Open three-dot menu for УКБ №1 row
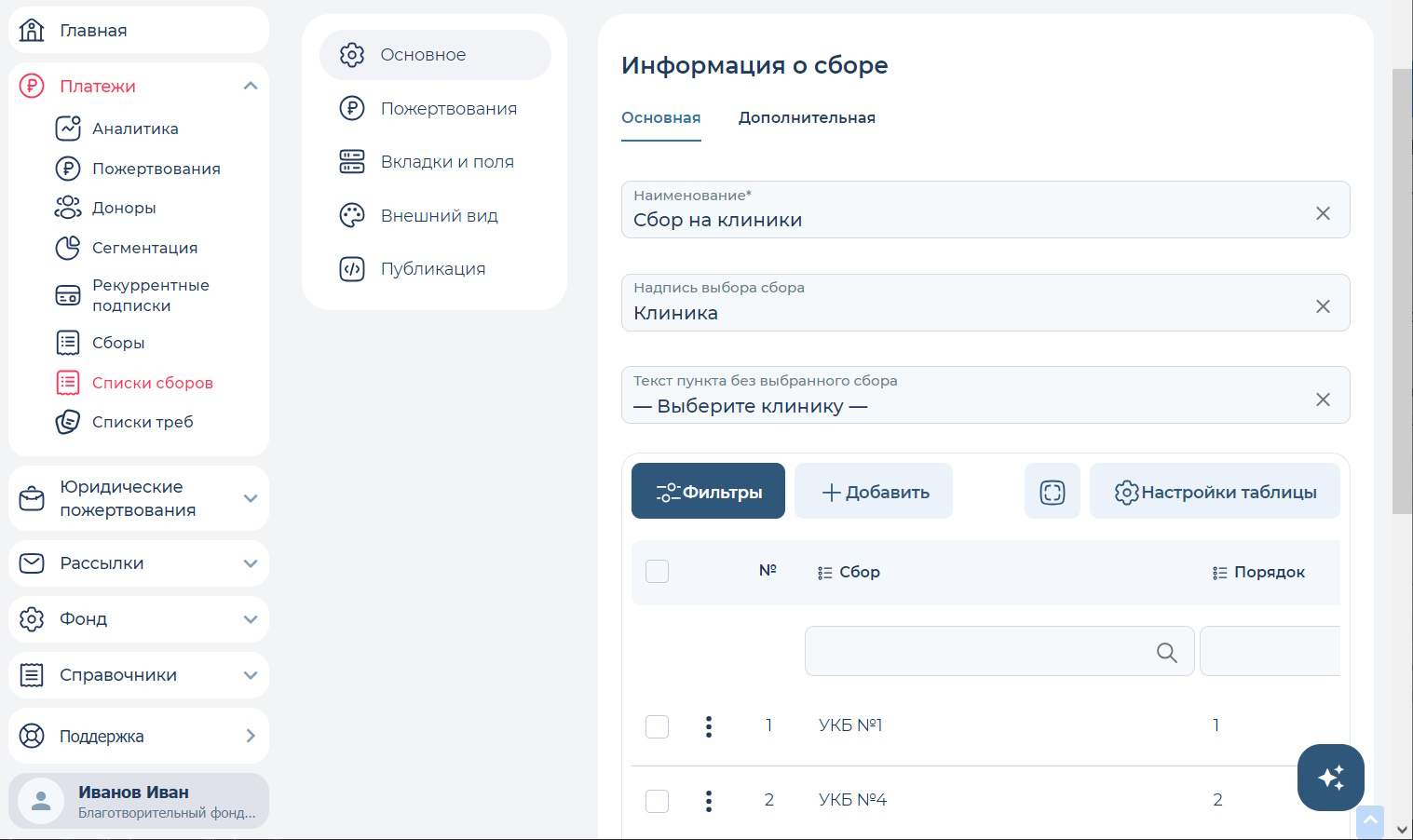Image resolution: width=1413 pixels, height=840 pixels. pos(709,726)
